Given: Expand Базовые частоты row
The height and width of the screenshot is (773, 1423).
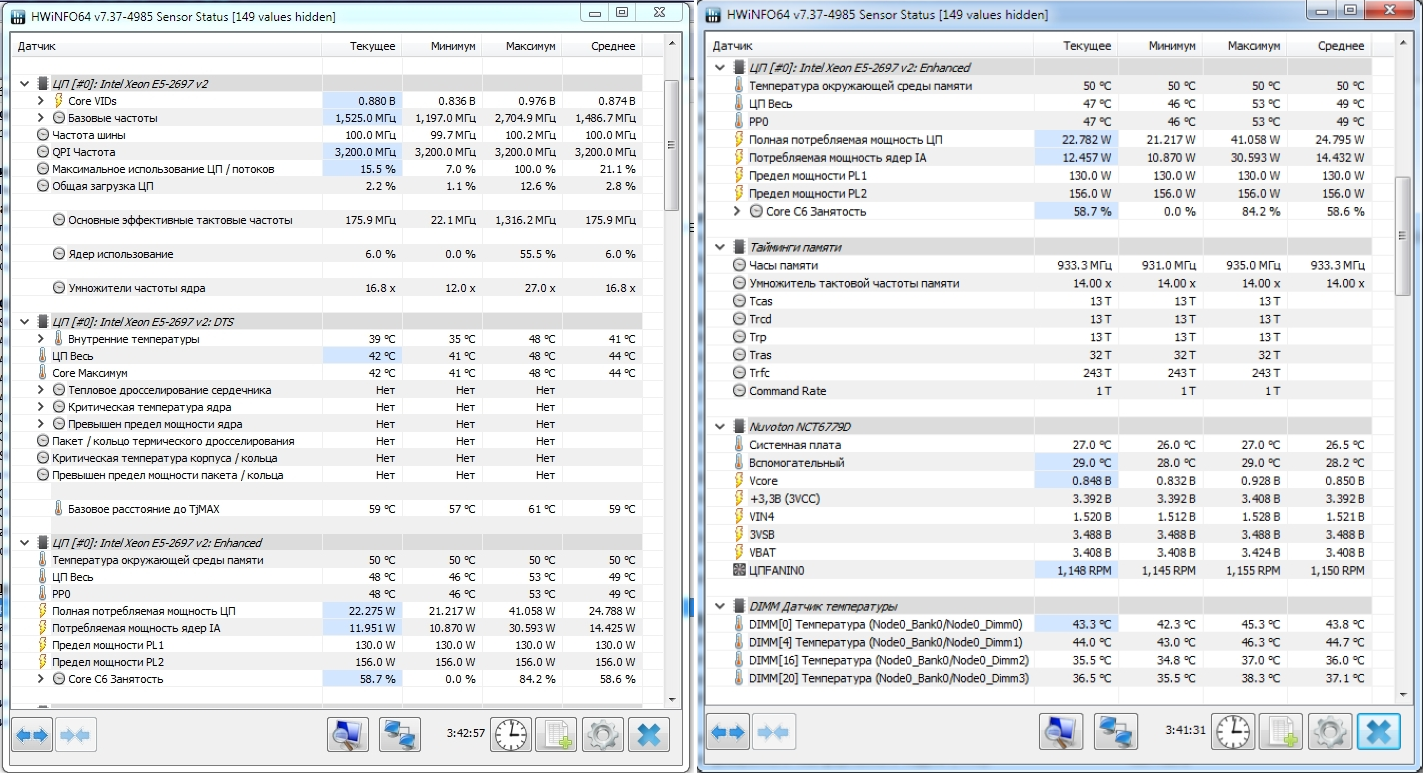Looking at the screenshot, I should [41, 118].
